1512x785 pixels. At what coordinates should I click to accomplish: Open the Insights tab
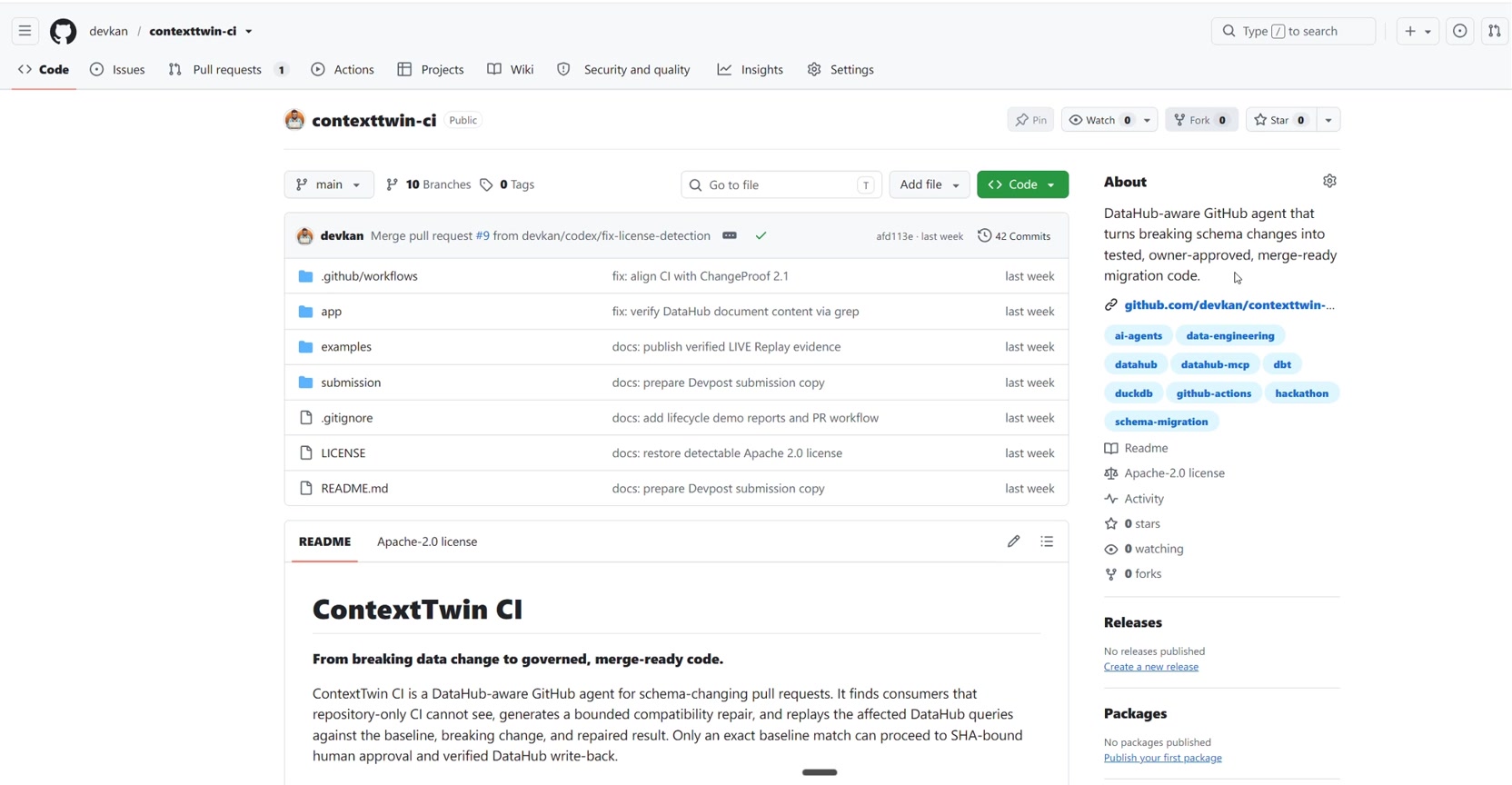(x=751, y=69)
